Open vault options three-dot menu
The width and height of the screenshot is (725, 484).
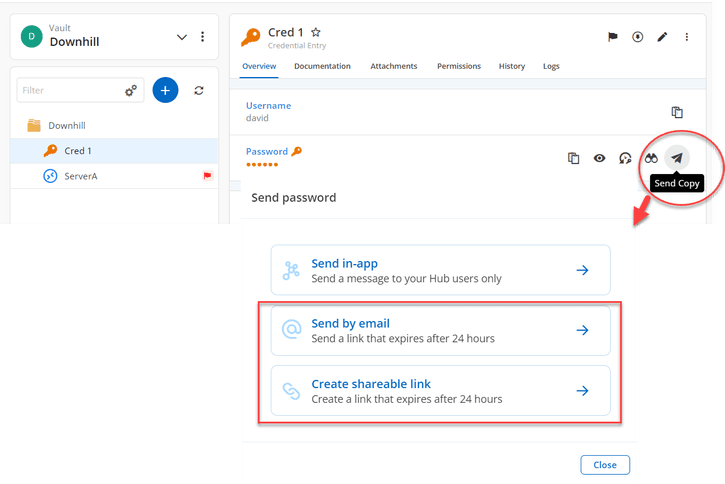coord(203,37)
